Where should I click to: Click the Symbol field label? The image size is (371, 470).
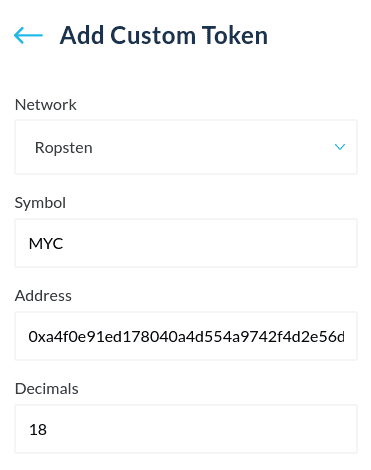[x=40, y=203]
